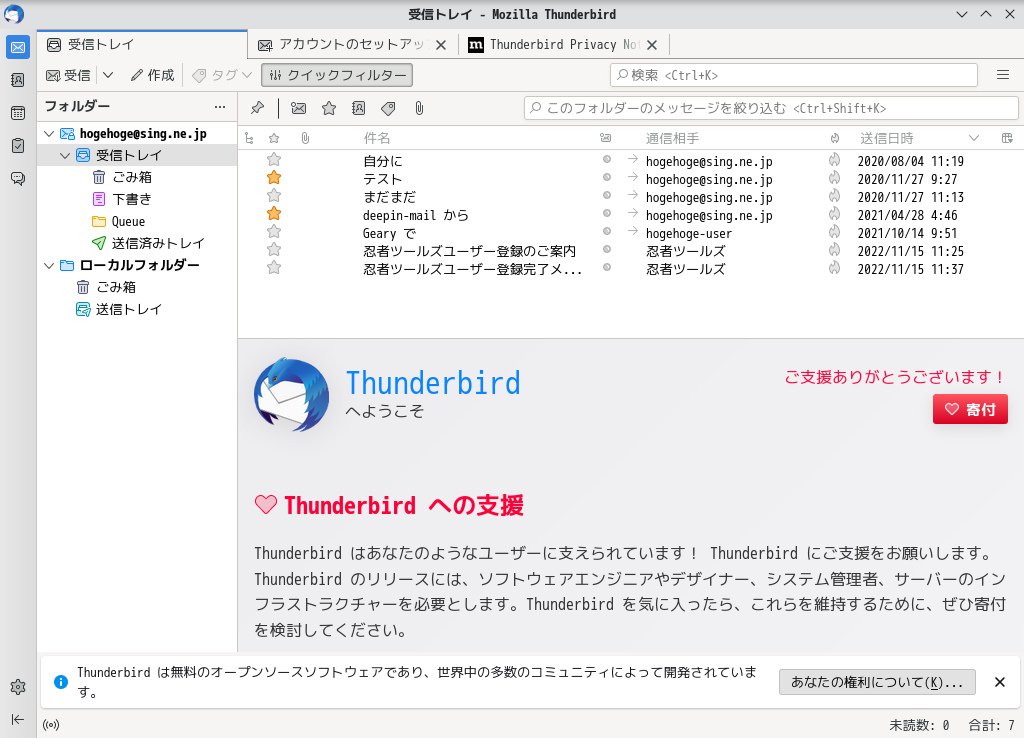
Task: Click the 作成 compose button
Action: coord(153,75)
